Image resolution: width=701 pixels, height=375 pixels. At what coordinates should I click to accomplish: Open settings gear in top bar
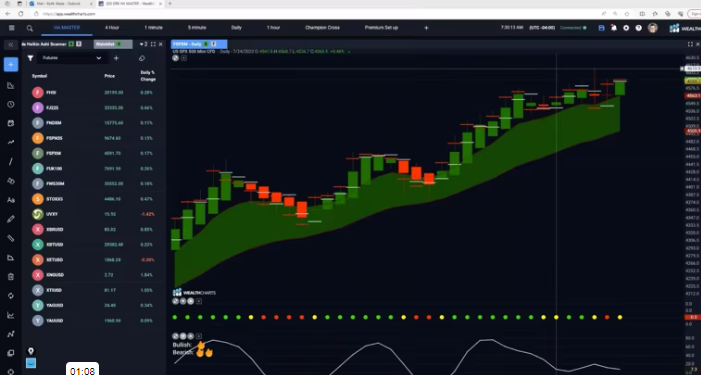coord(626,28)
